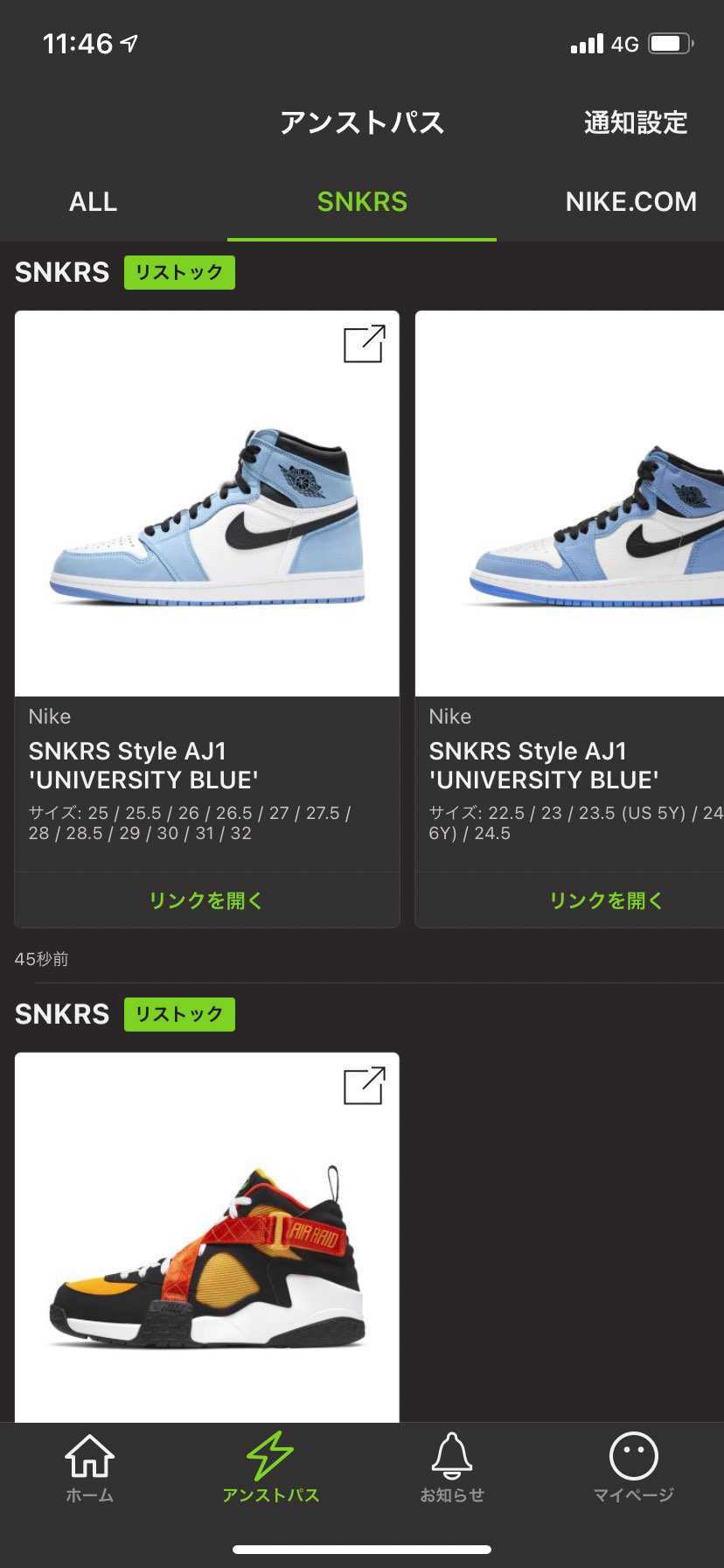The width and height of the screenshot is (724, 1568).
Task: Tap external link icon on Air Raid card
Action: click(x=364, y=1086)
